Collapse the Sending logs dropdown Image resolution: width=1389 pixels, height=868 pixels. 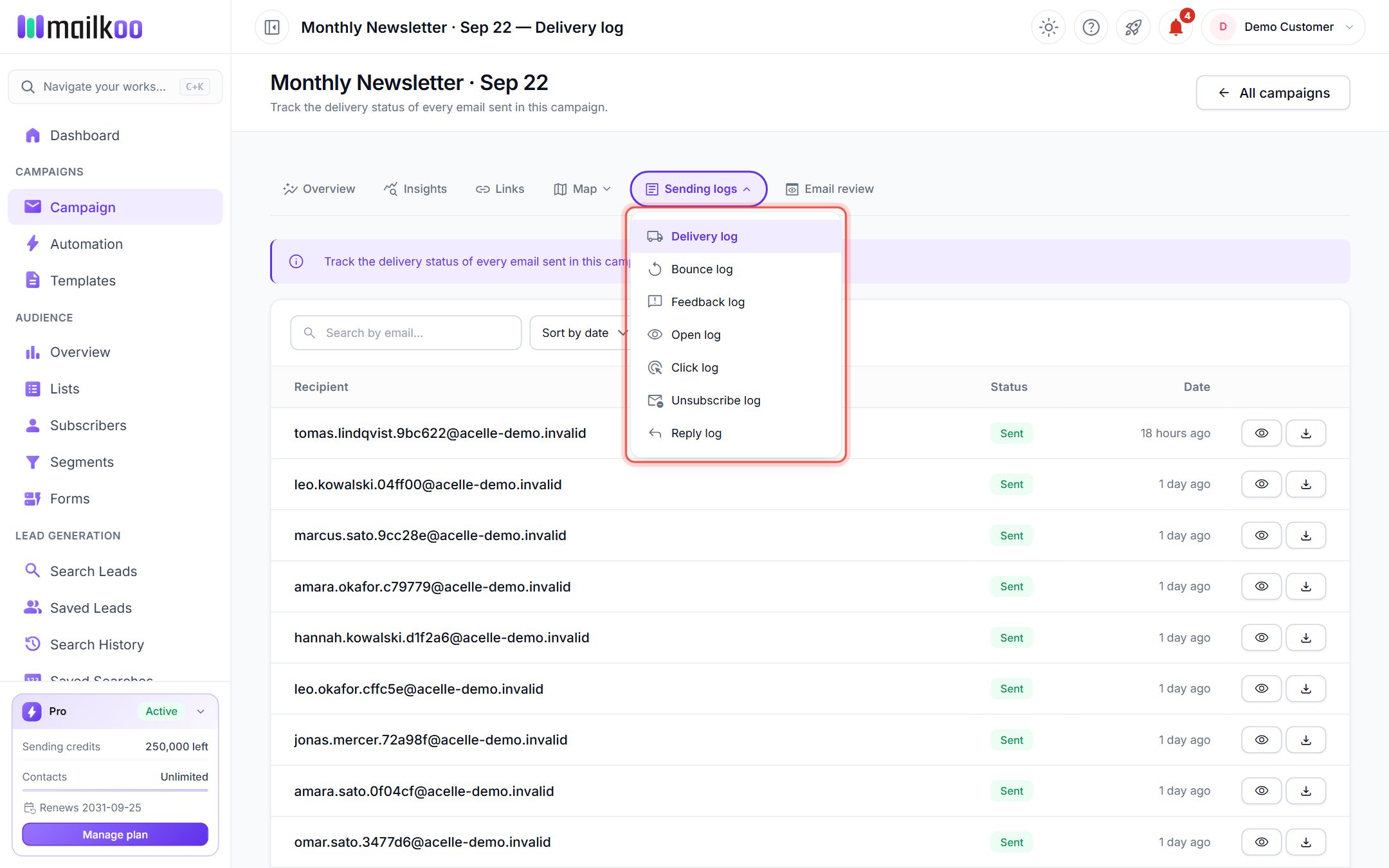pos(698,189)
